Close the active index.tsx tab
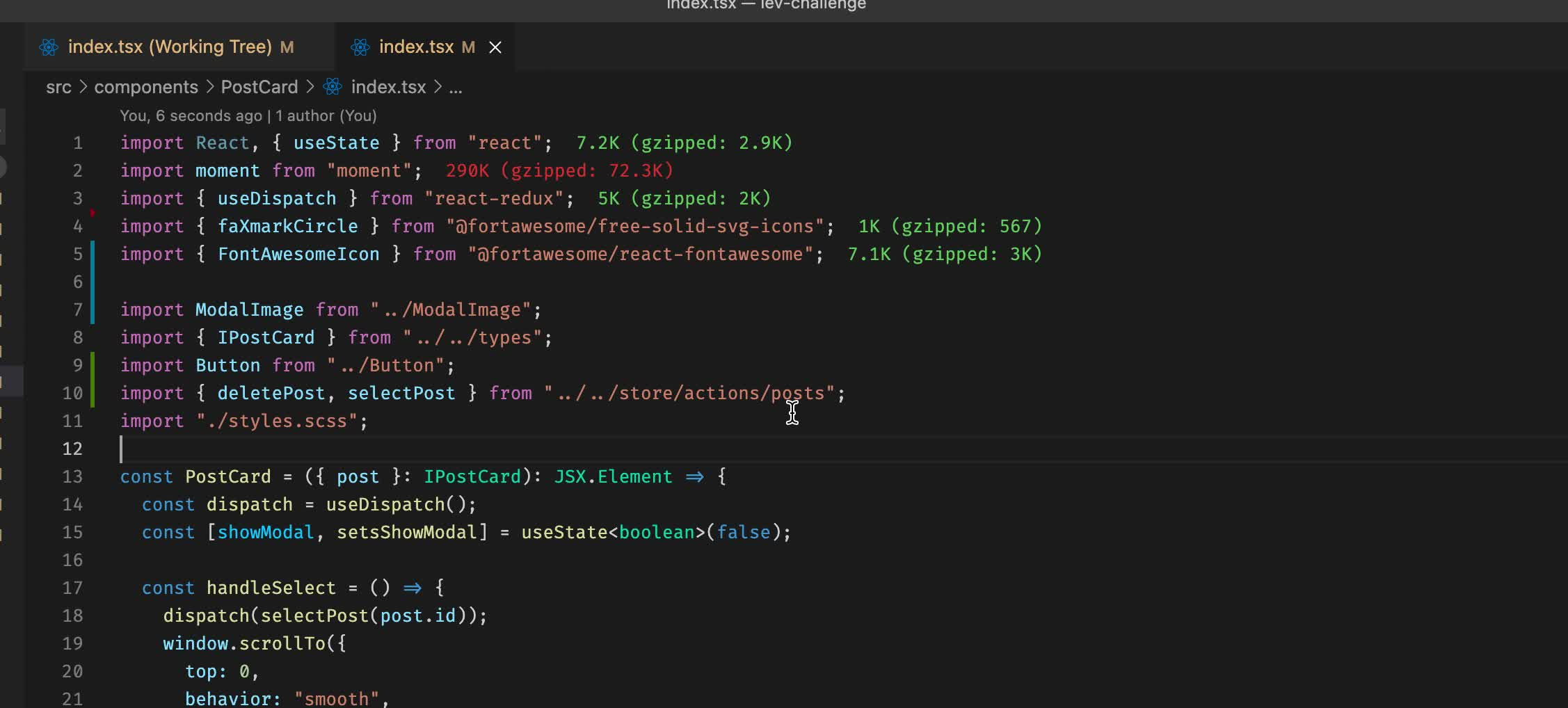Viewport: 1568px width, 708px height. coord(495,47)
